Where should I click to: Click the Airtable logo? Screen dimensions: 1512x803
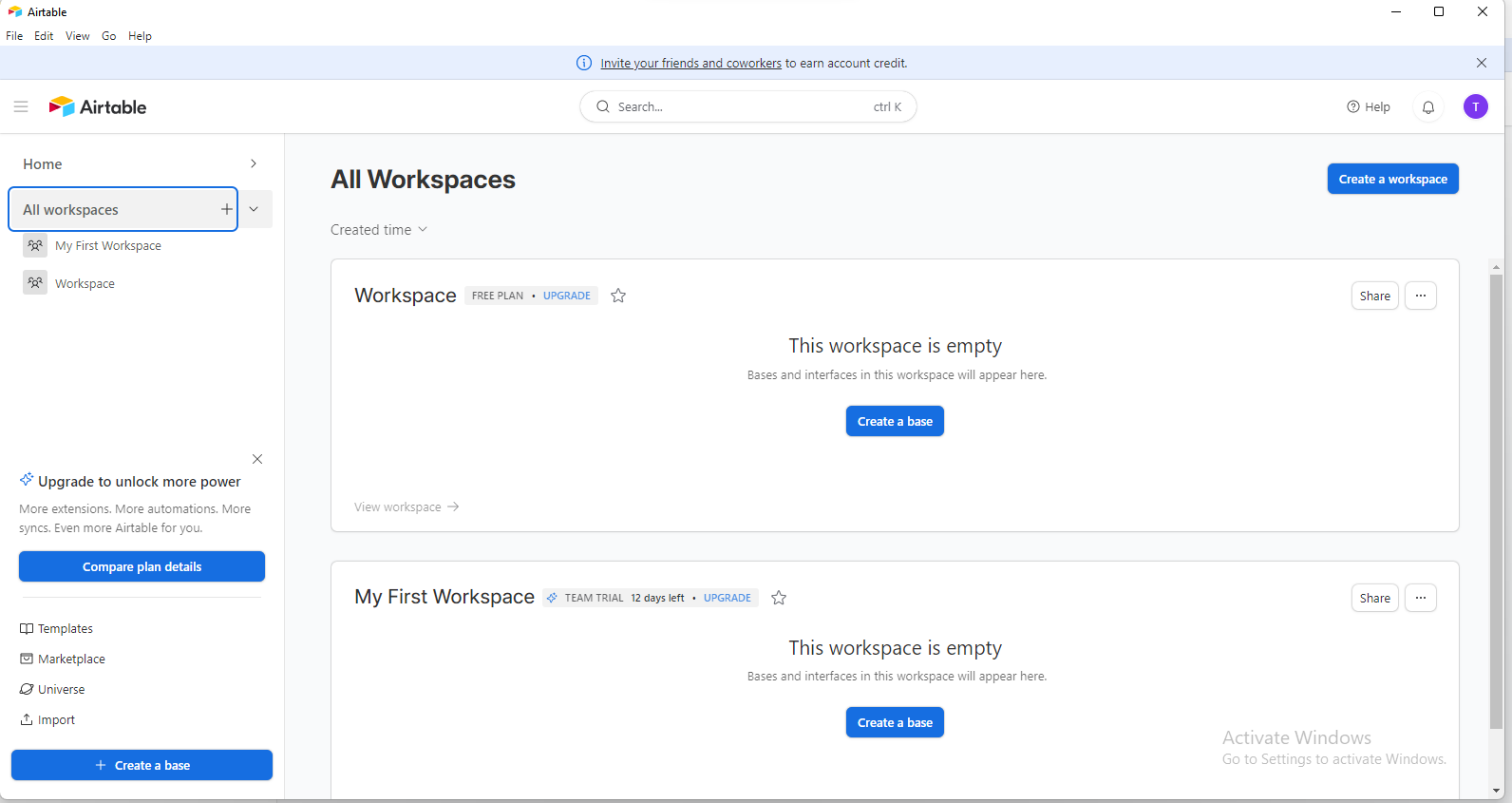98,106
